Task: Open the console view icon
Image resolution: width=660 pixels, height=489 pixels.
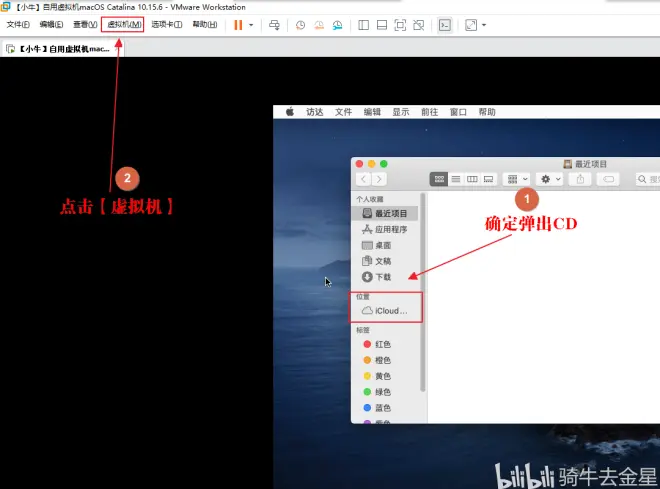Action: pyautogui.click(x=444, y=25)
